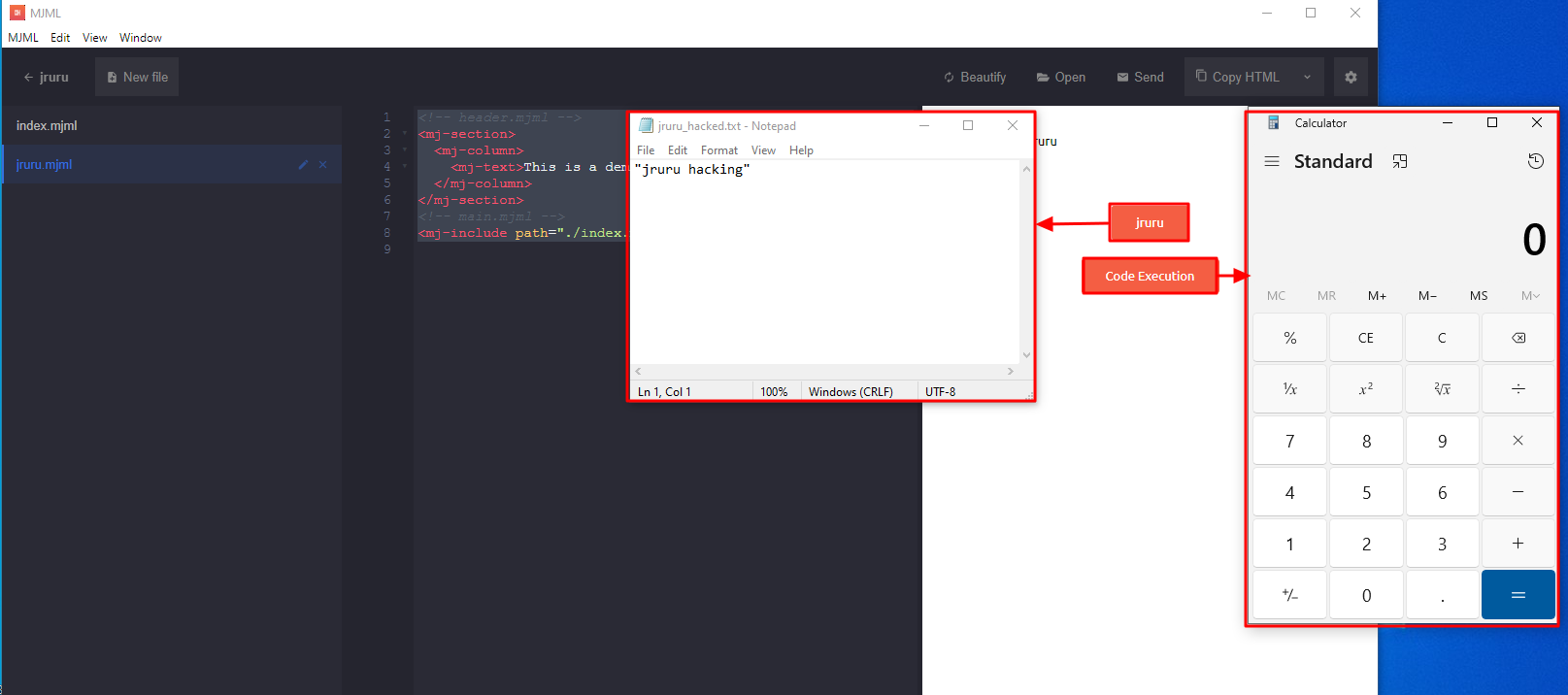Click the Calculator square root key
The height and width of the screenshot is (695, 1568).
pyautogui.click(x=1442, y=389)
